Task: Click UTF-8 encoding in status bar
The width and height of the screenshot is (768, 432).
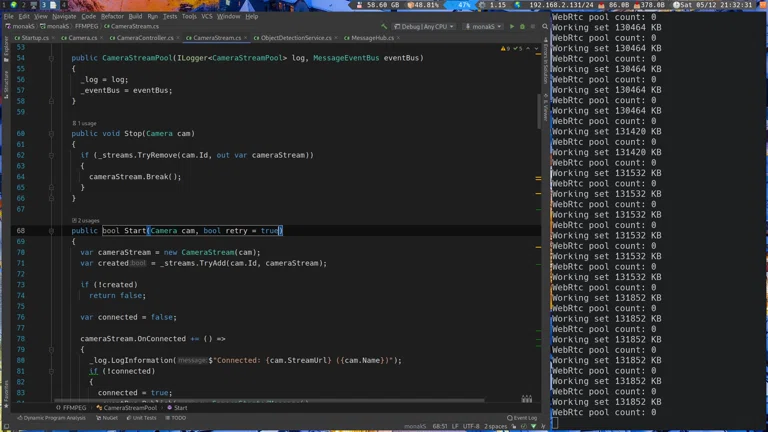Action: click(471, 427)
